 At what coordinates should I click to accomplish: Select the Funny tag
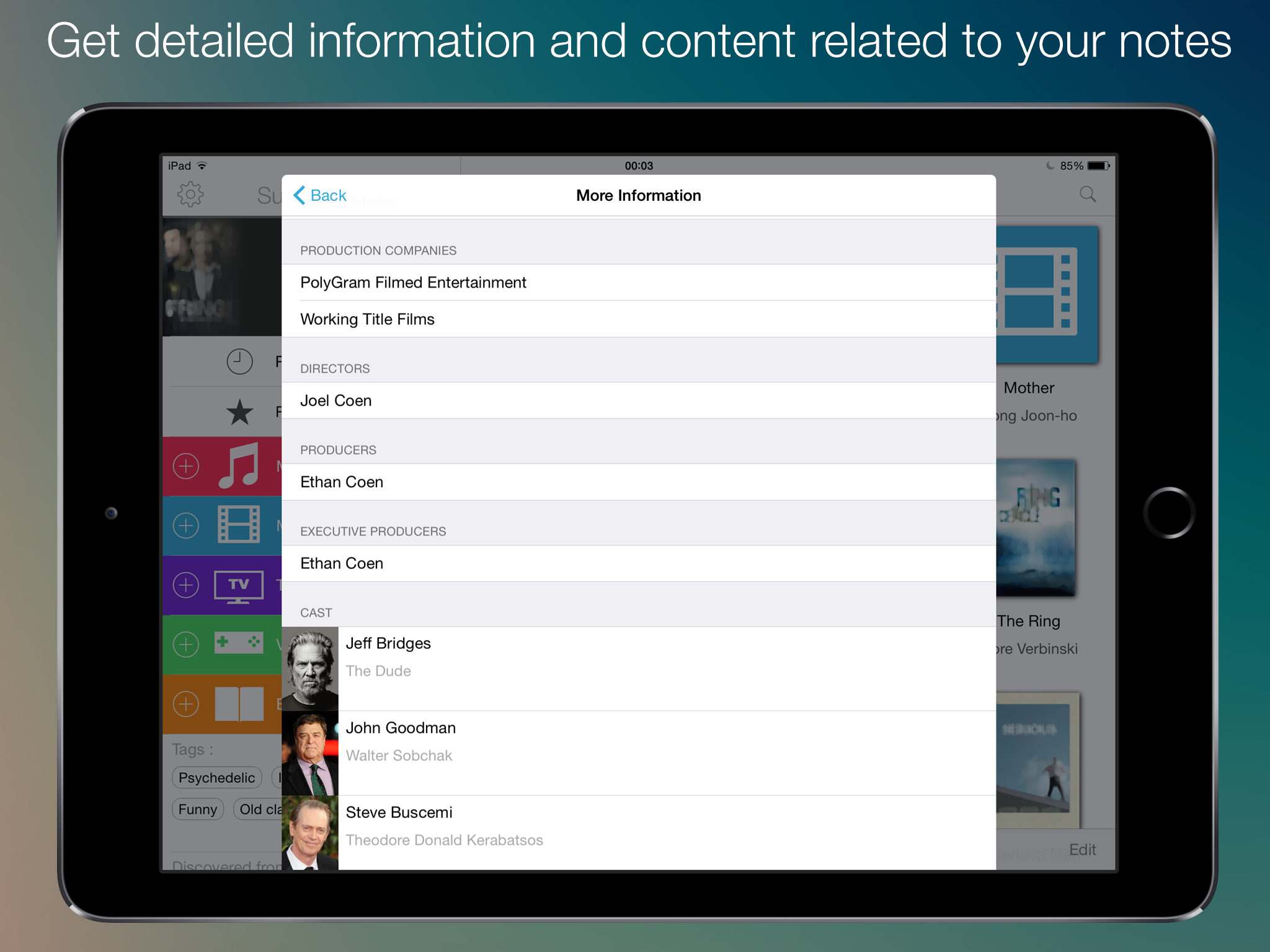point(198,809)
